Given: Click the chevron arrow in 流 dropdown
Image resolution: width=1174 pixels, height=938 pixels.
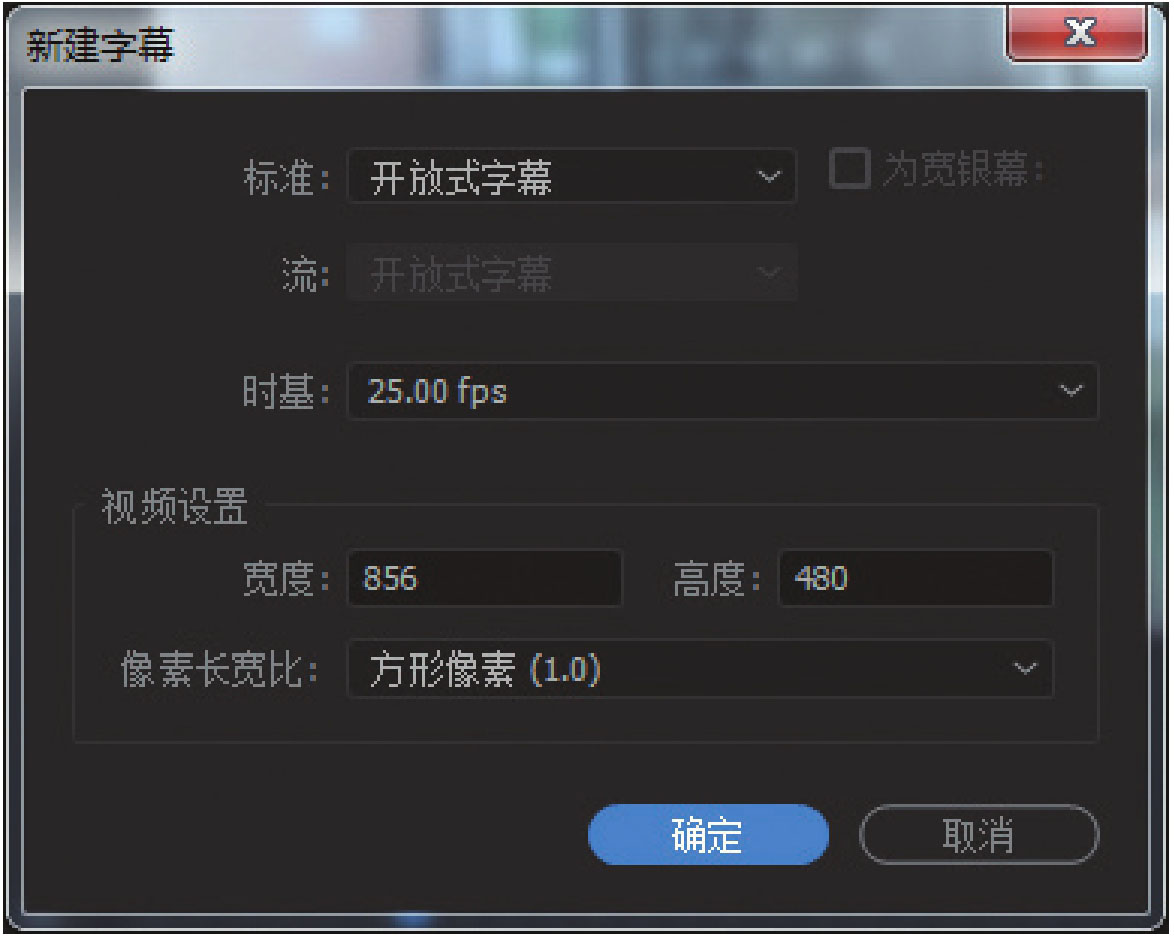Looking at the screenshot, I should click(769, 273).
